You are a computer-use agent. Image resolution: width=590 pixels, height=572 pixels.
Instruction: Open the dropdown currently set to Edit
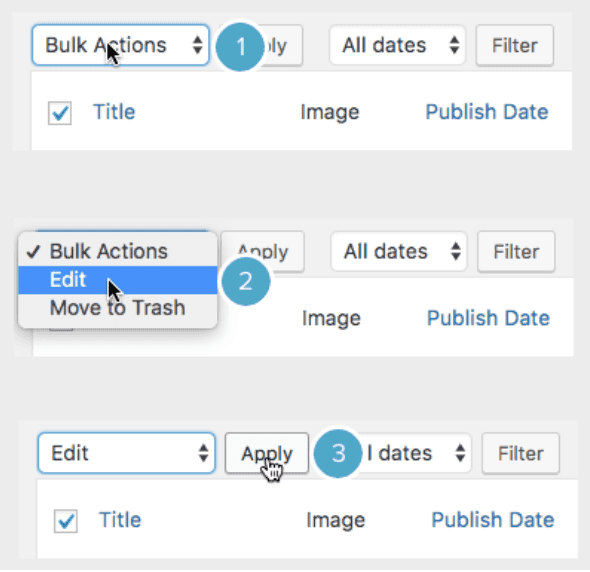pos(127,453)
